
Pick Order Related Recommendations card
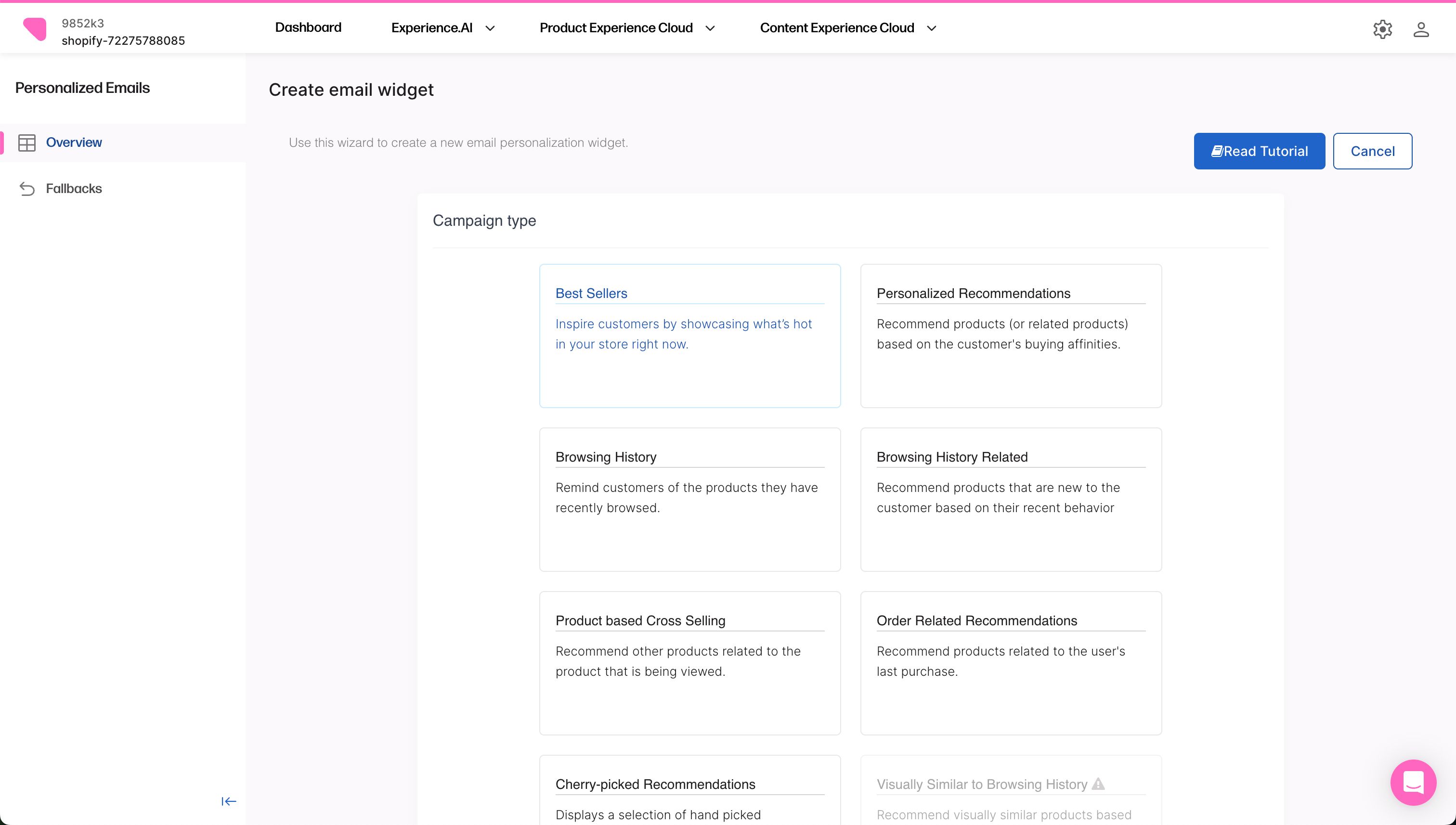(1011, 663)
